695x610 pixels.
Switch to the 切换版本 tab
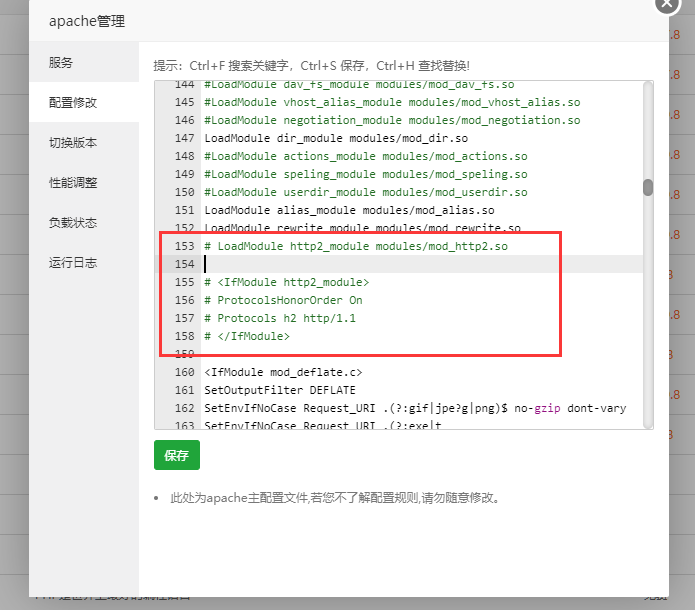coord(84,142)
